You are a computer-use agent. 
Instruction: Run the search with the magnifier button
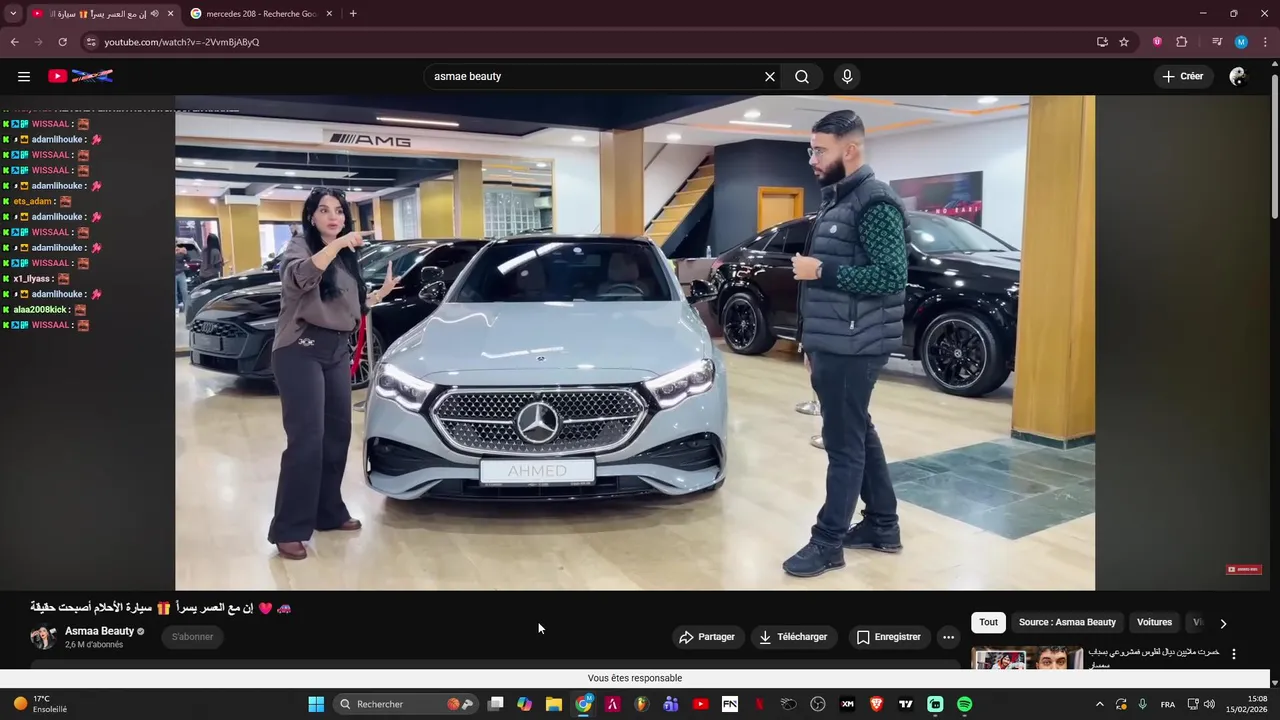(802, 76)
